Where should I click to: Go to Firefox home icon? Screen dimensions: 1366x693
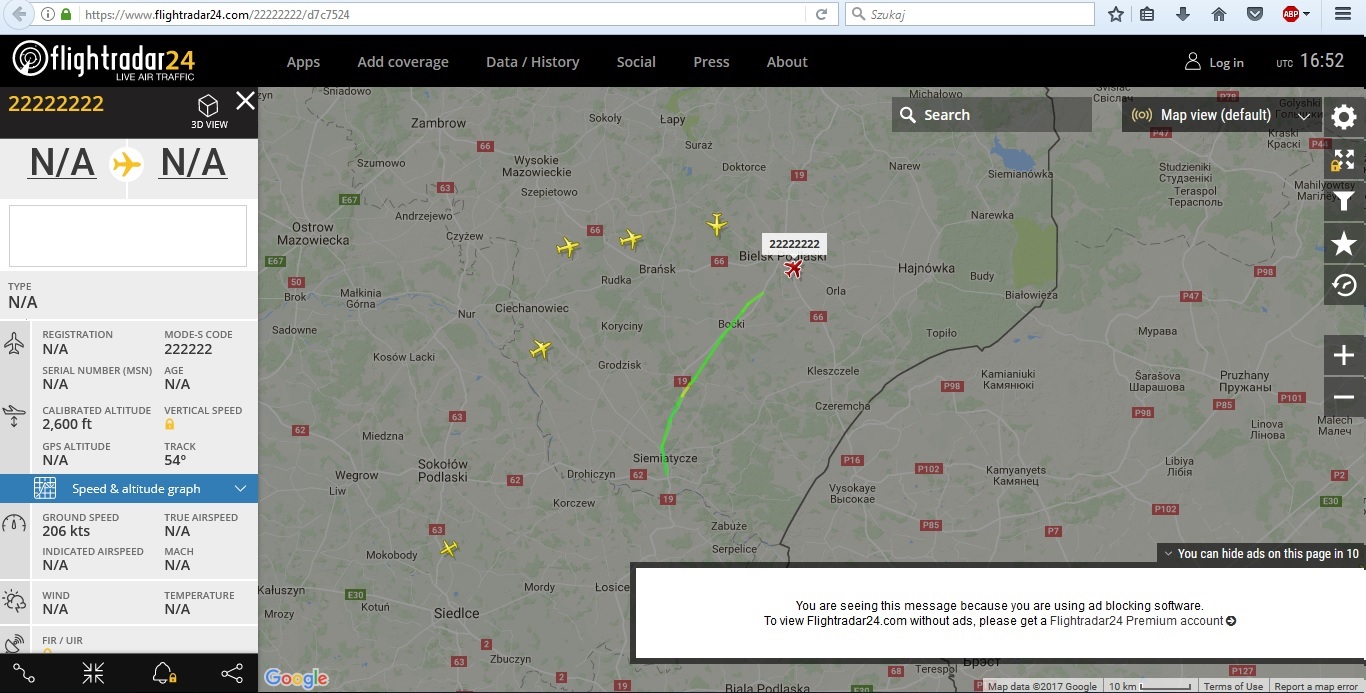(x=1218, y=14)
